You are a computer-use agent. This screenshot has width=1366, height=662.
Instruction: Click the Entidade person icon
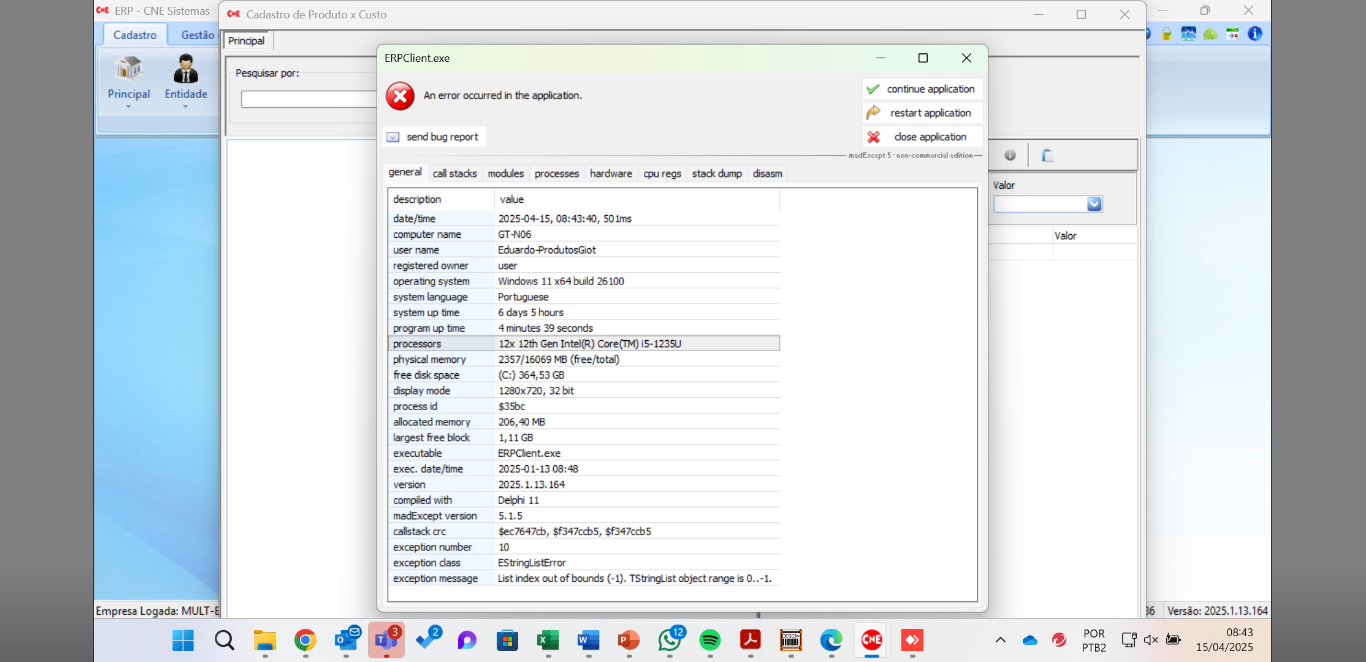click(185, 69)
